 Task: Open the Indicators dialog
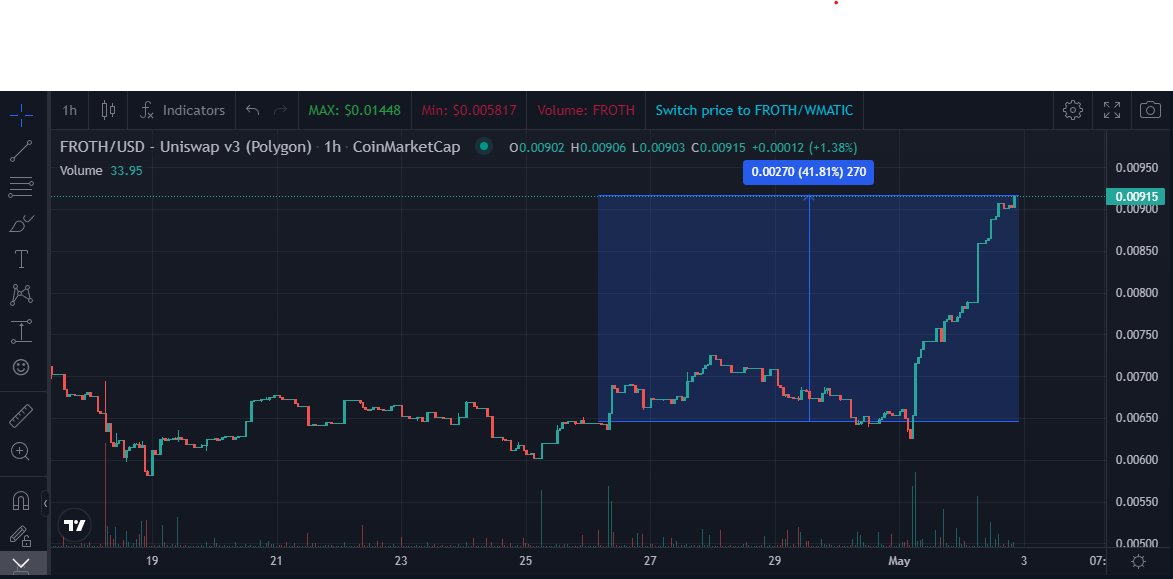pyautogui.click(x=182, y=111)
